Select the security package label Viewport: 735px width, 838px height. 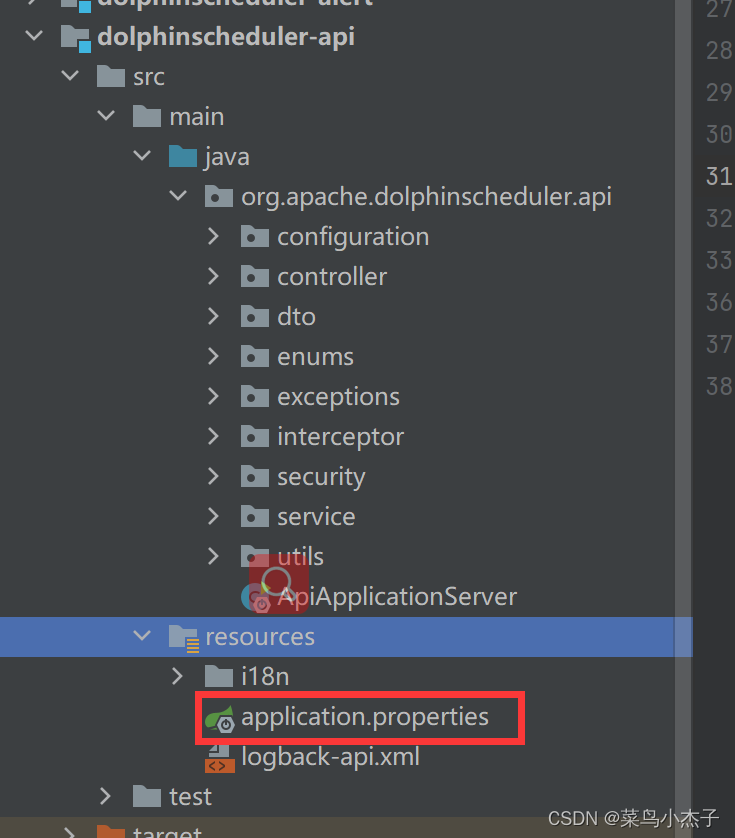point(321,477)
